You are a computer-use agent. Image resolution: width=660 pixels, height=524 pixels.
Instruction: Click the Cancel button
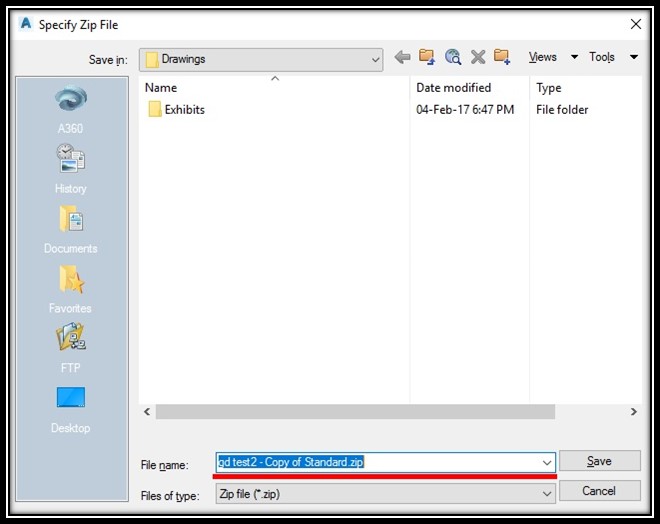[599, 491]
